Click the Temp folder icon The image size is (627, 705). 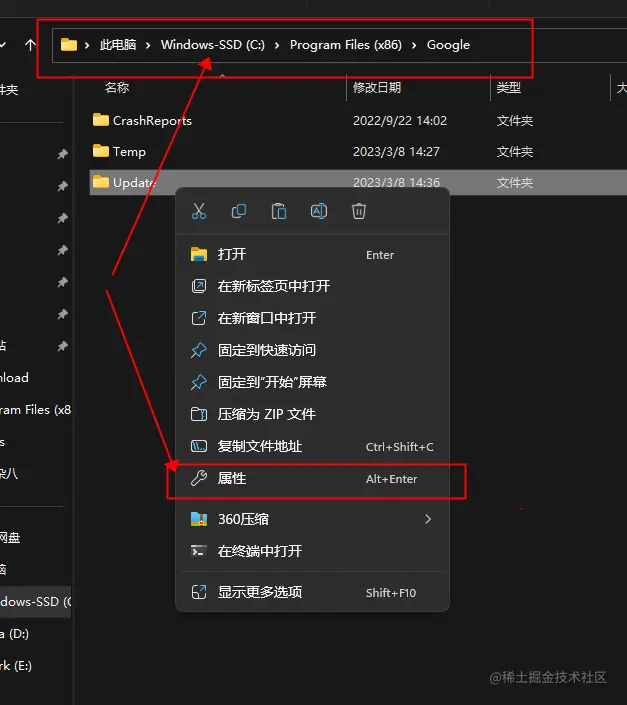point(101,151)
